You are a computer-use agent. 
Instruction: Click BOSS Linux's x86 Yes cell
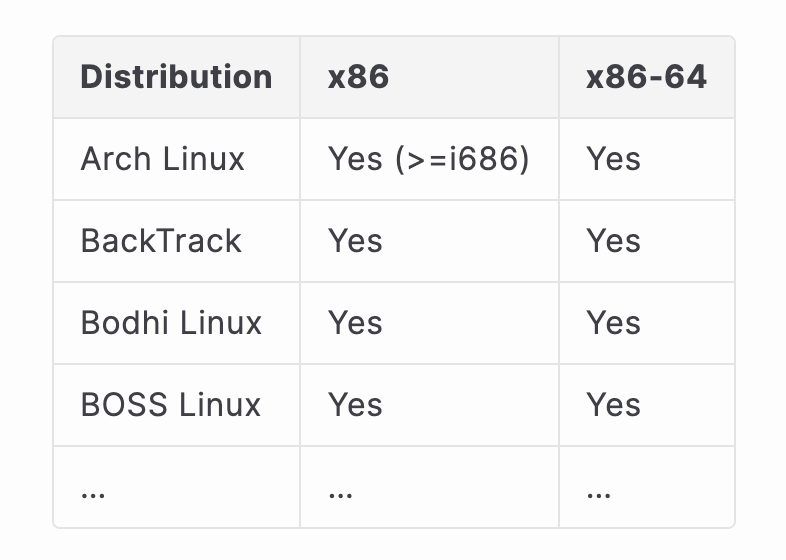pyautogui.click(x=355, y=405)
